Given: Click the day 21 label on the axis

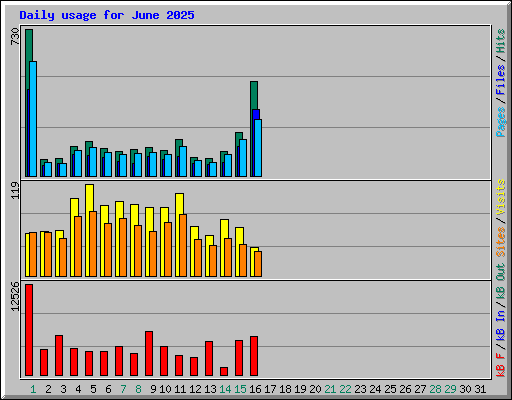Looking at the screenshot, I should tap(330, 389).
